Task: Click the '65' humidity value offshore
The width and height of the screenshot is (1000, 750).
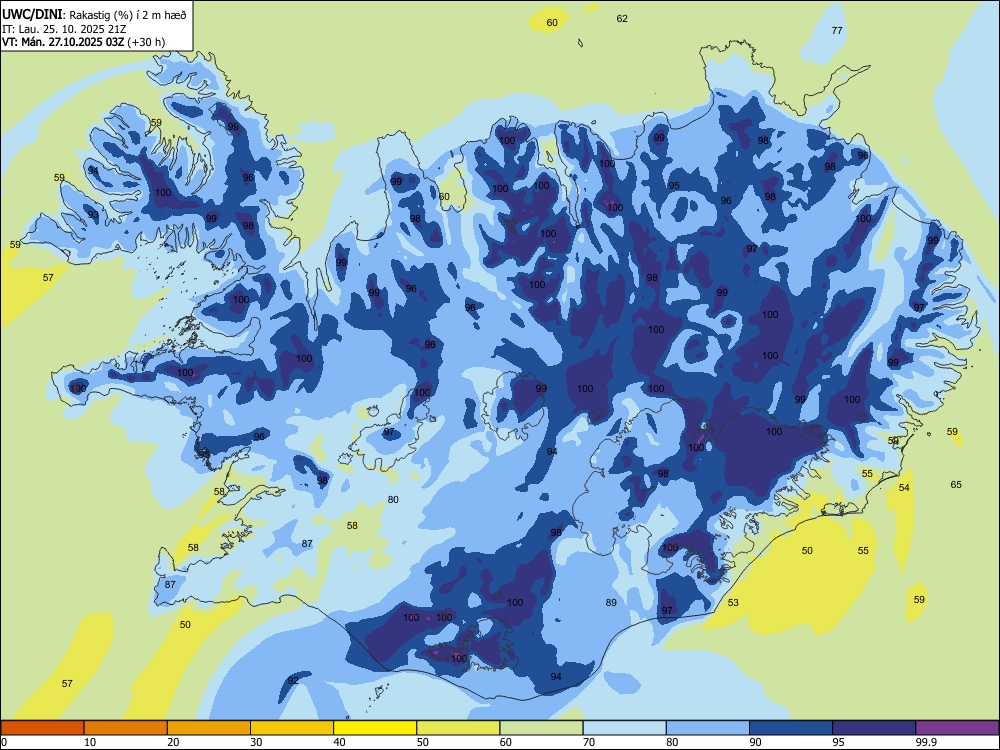Action: (956, 484)
